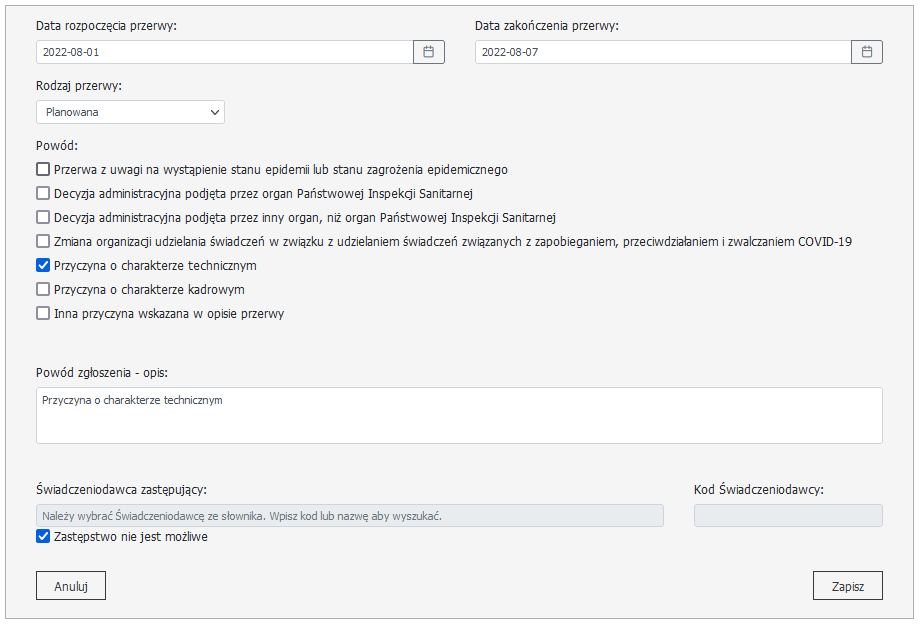Screen dimensions: 920x626
Task: Tick the Państwowa Inspekcja Sanitarna administrative decision checkbox
Action: click(43, 194)
